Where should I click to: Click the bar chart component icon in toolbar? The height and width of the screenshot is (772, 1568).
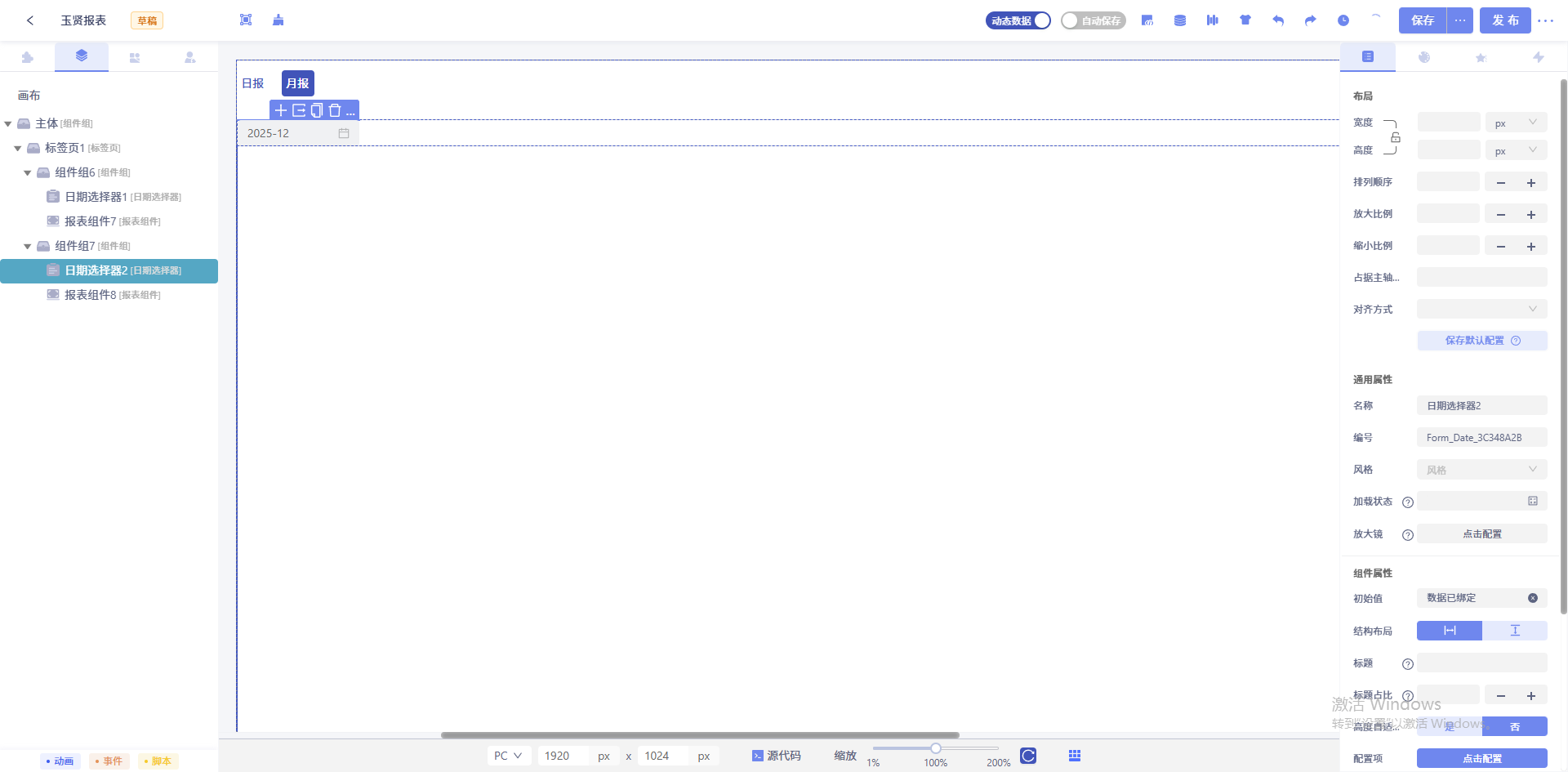point(1213,20)
